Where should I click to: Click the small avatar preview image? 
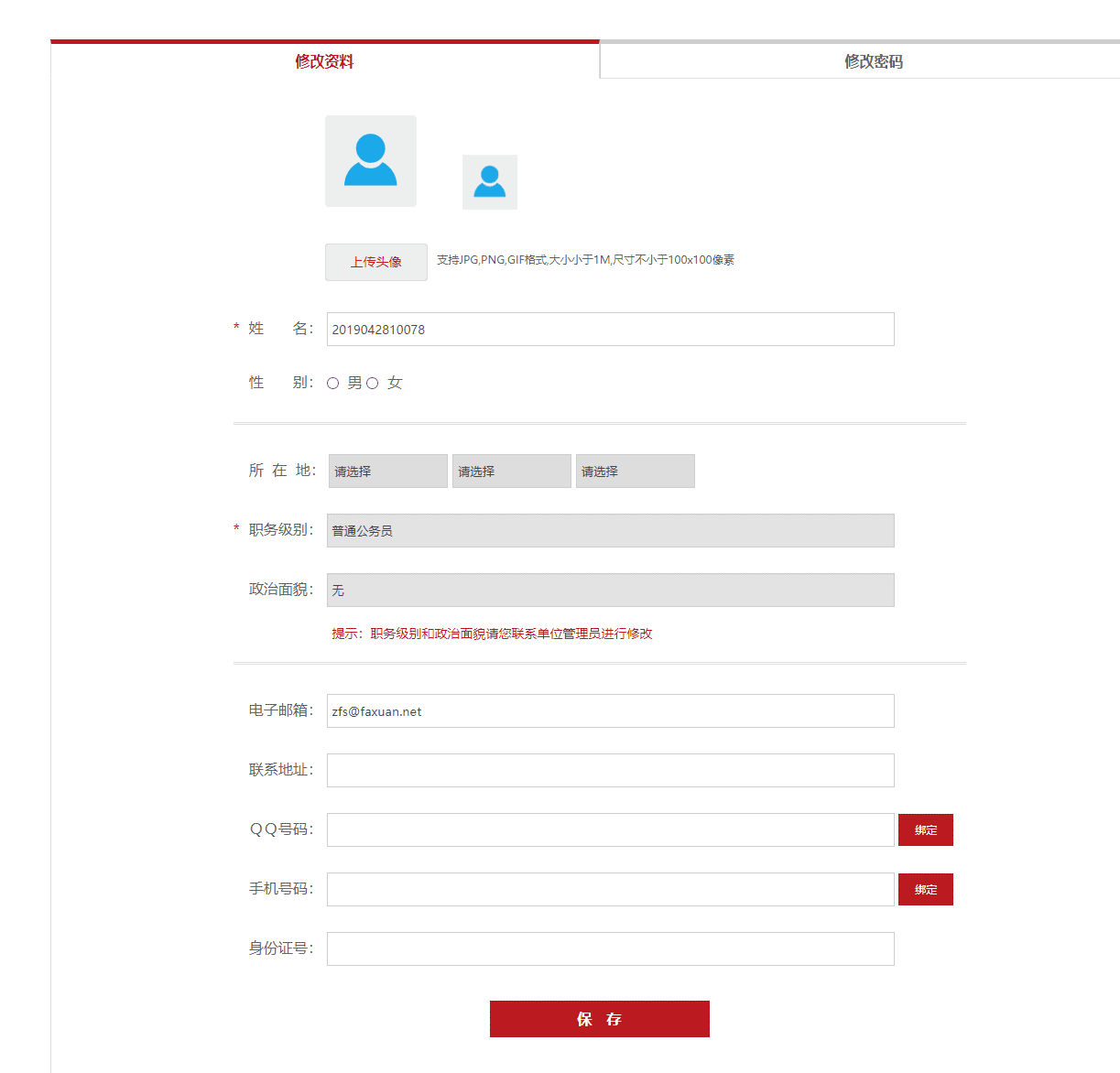490,182
